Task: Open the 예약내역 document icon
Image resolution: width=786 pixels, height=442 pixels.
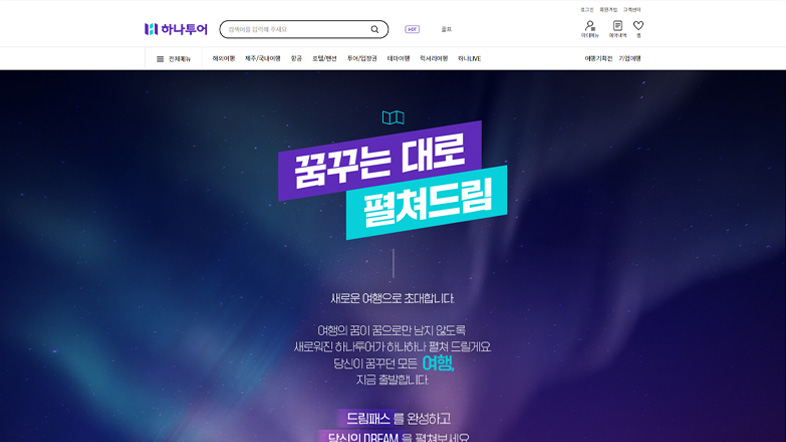Action: click(618, 29)
